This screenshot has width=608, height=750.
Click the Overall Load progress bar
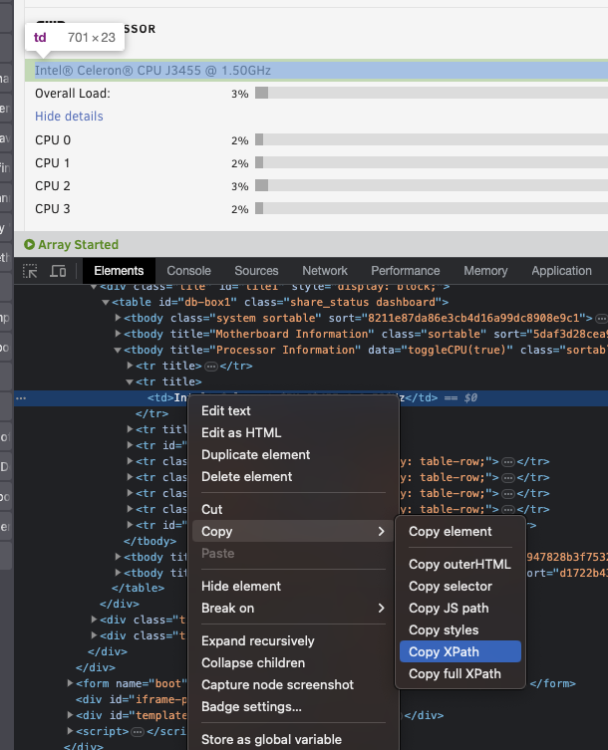pos(431,93)
